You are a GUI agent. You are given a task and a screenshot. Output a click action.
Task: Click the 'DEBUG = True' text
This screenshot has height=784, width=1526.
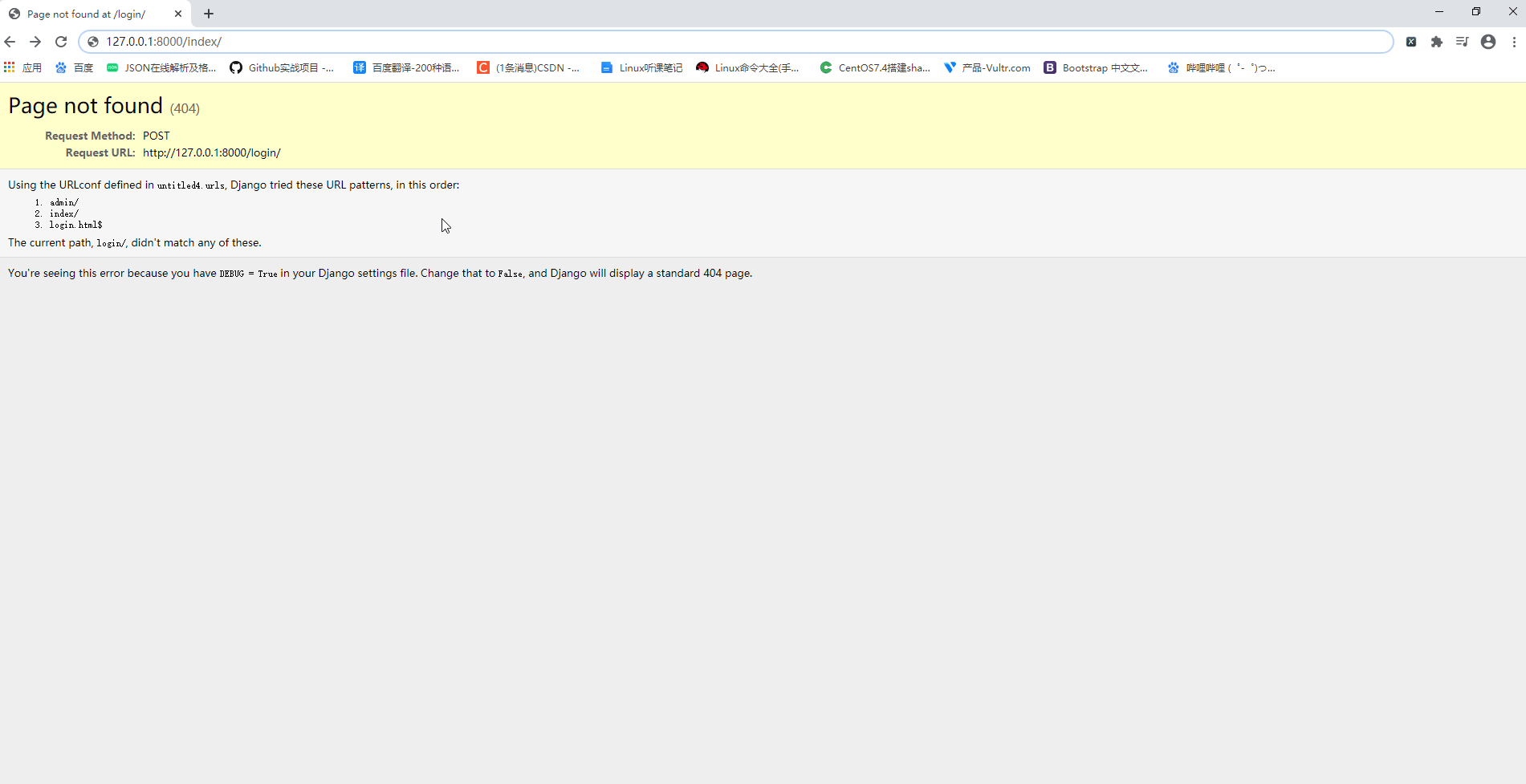[248, 274]
